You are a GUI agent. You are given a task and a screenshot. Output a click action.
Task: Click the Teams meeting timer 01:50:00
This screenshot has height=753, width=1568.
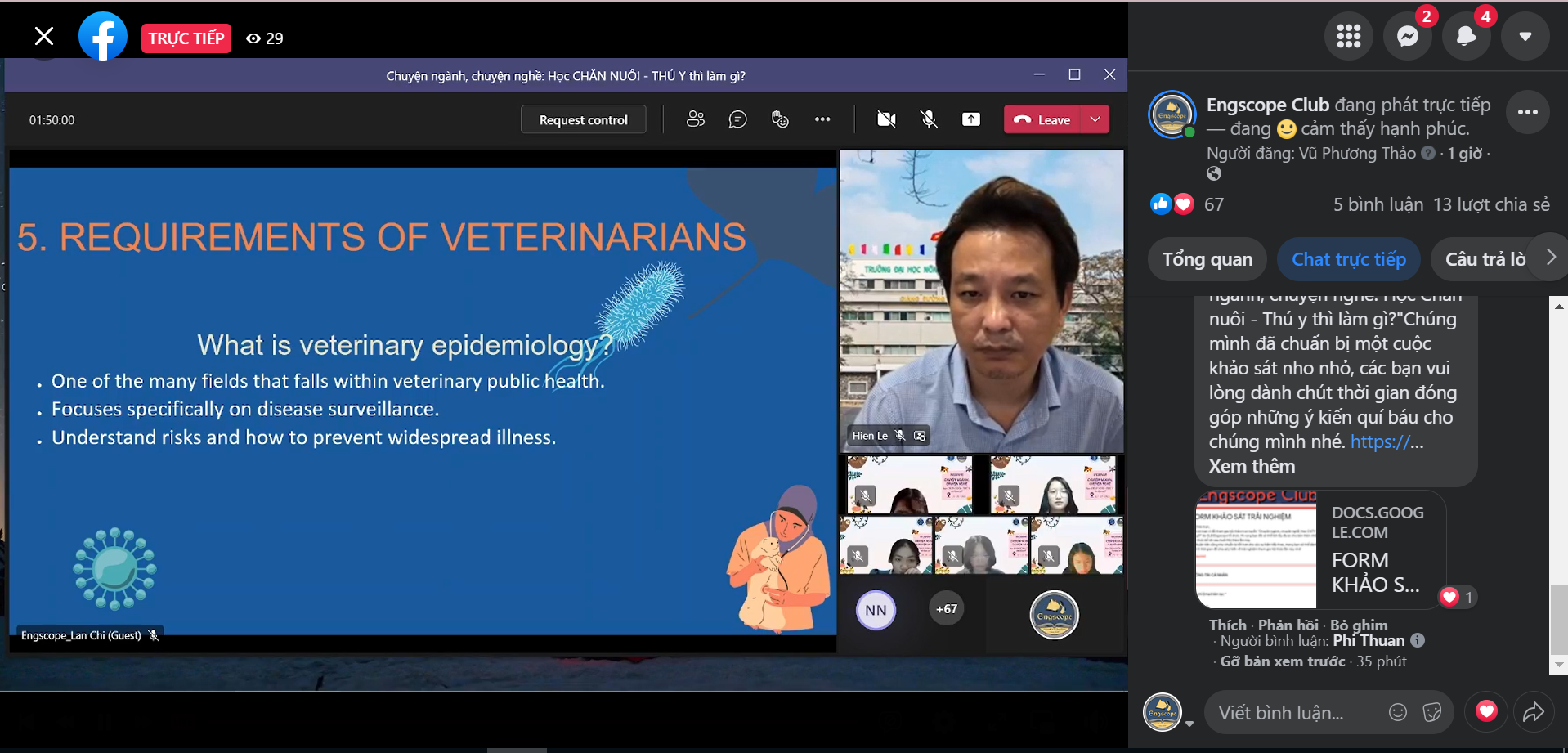(x=52, y=120)
